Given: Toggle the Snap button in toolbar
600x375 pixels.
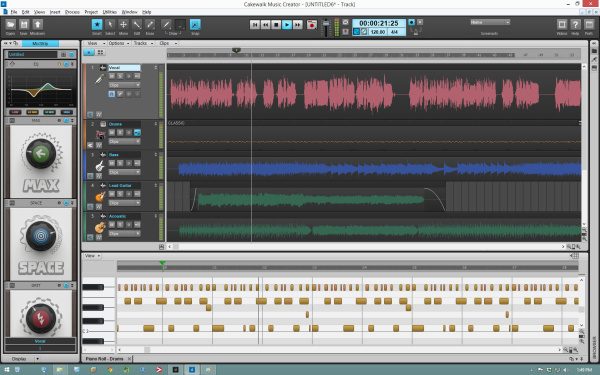Looking at the screenshot, I should [x=195, y=24].
